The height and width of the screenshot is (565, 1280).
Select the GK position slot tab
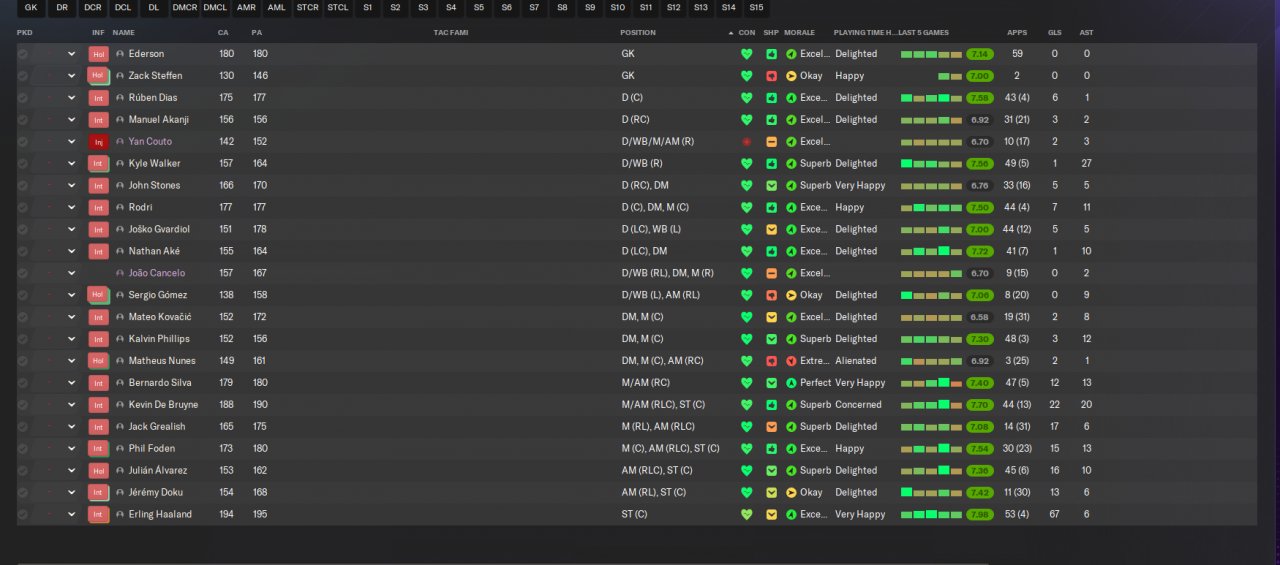pyautogui.click(x=31, y=8)
